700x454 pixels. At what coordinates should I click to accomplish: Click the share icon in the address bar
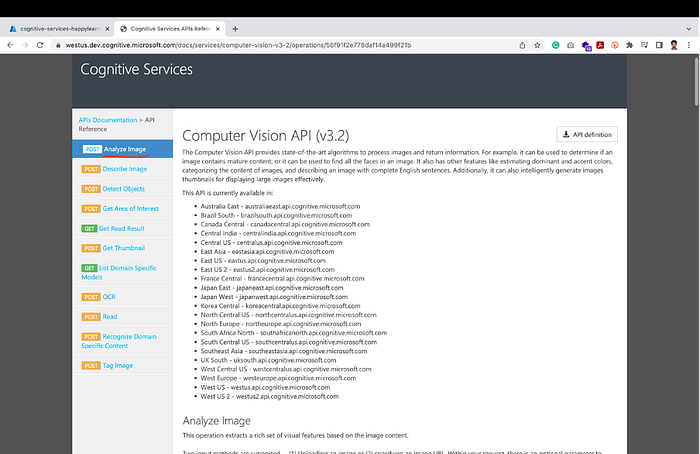tap(522, 45)
